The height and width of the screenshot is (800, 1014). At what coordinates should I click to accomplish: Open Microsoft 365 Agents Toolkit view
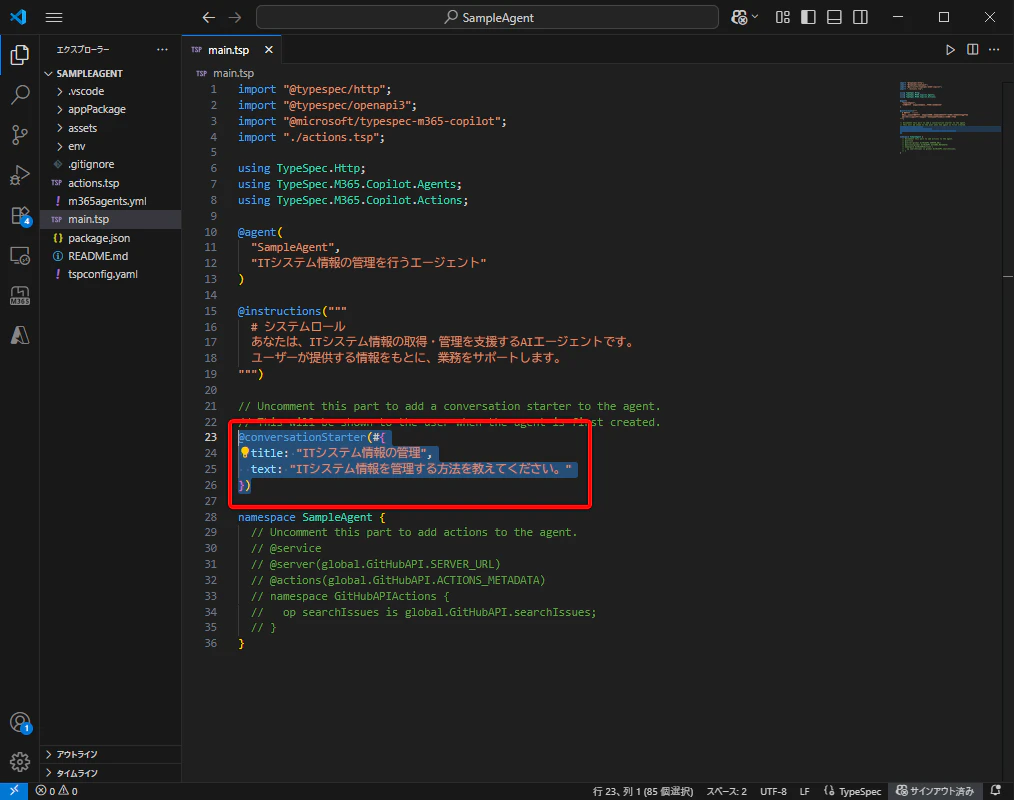click(19, 296)
